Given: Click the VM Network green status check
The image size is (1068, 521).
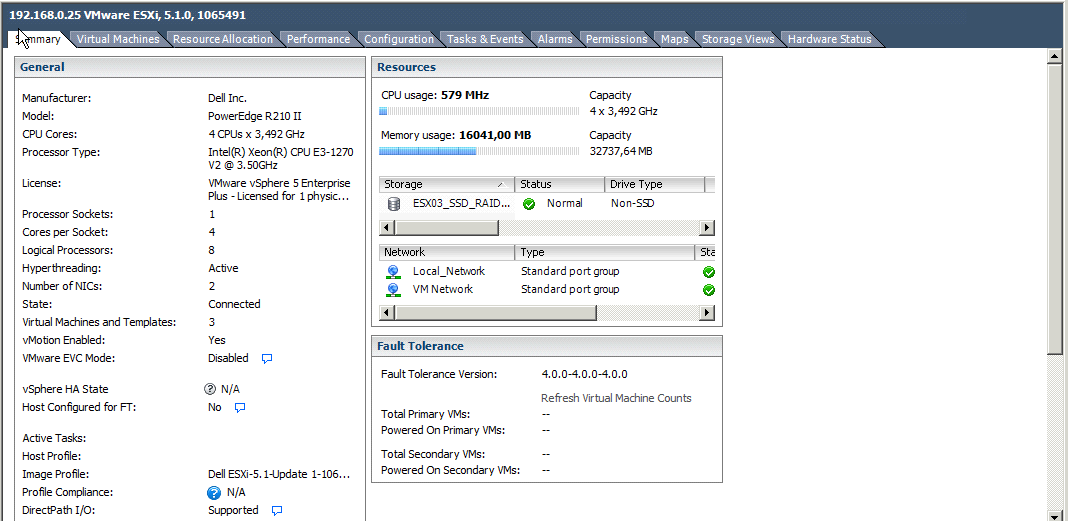Looking at the screenshot, I should [708, 290].
